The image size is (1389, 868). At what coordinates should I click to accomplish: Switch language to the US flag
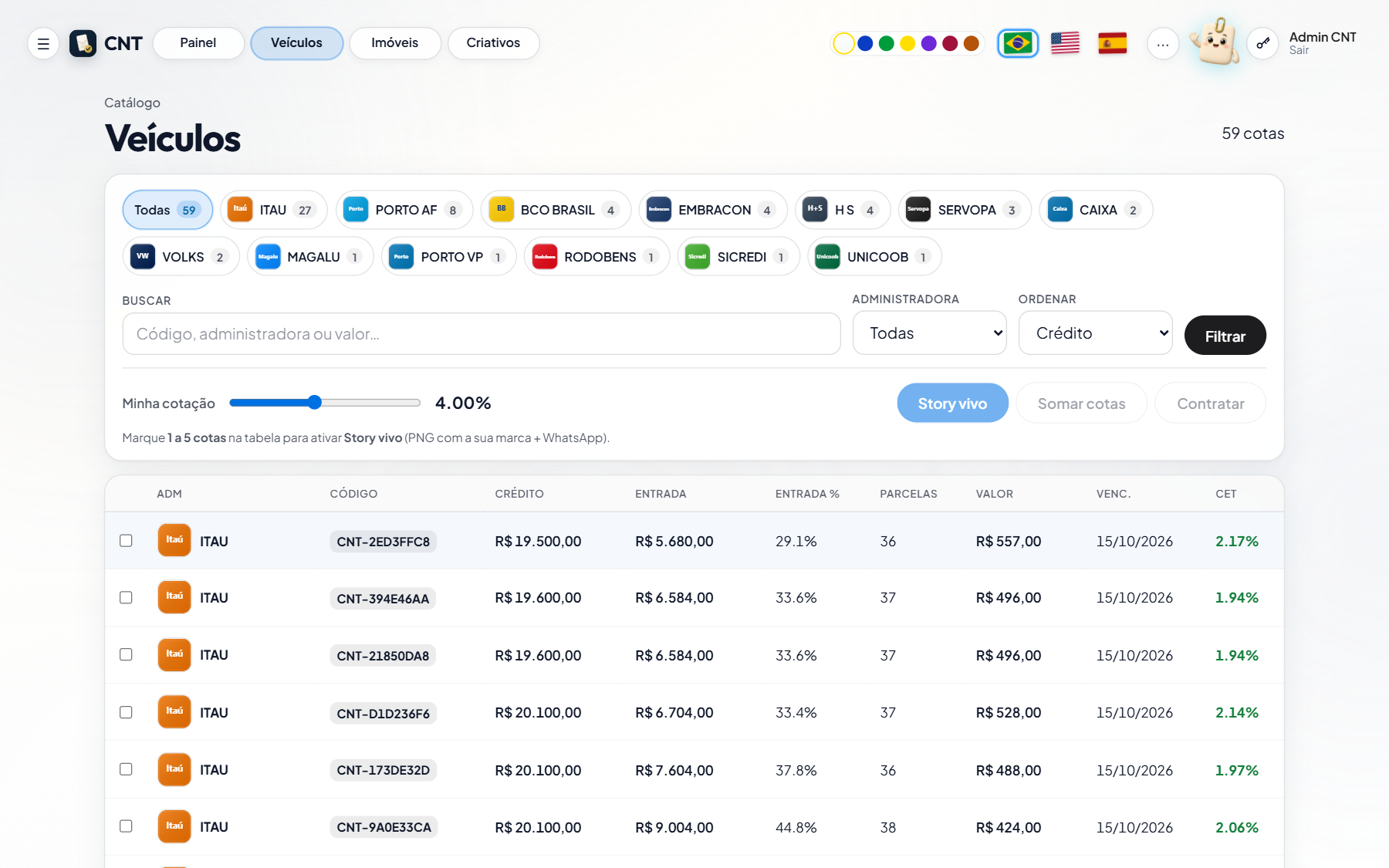pos(1065,43)
